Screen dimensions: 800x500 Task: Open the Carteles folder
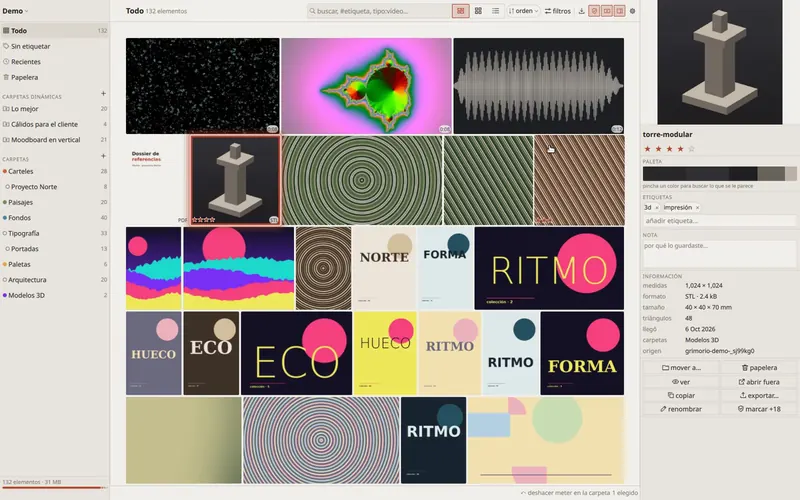tap(54, 171)
